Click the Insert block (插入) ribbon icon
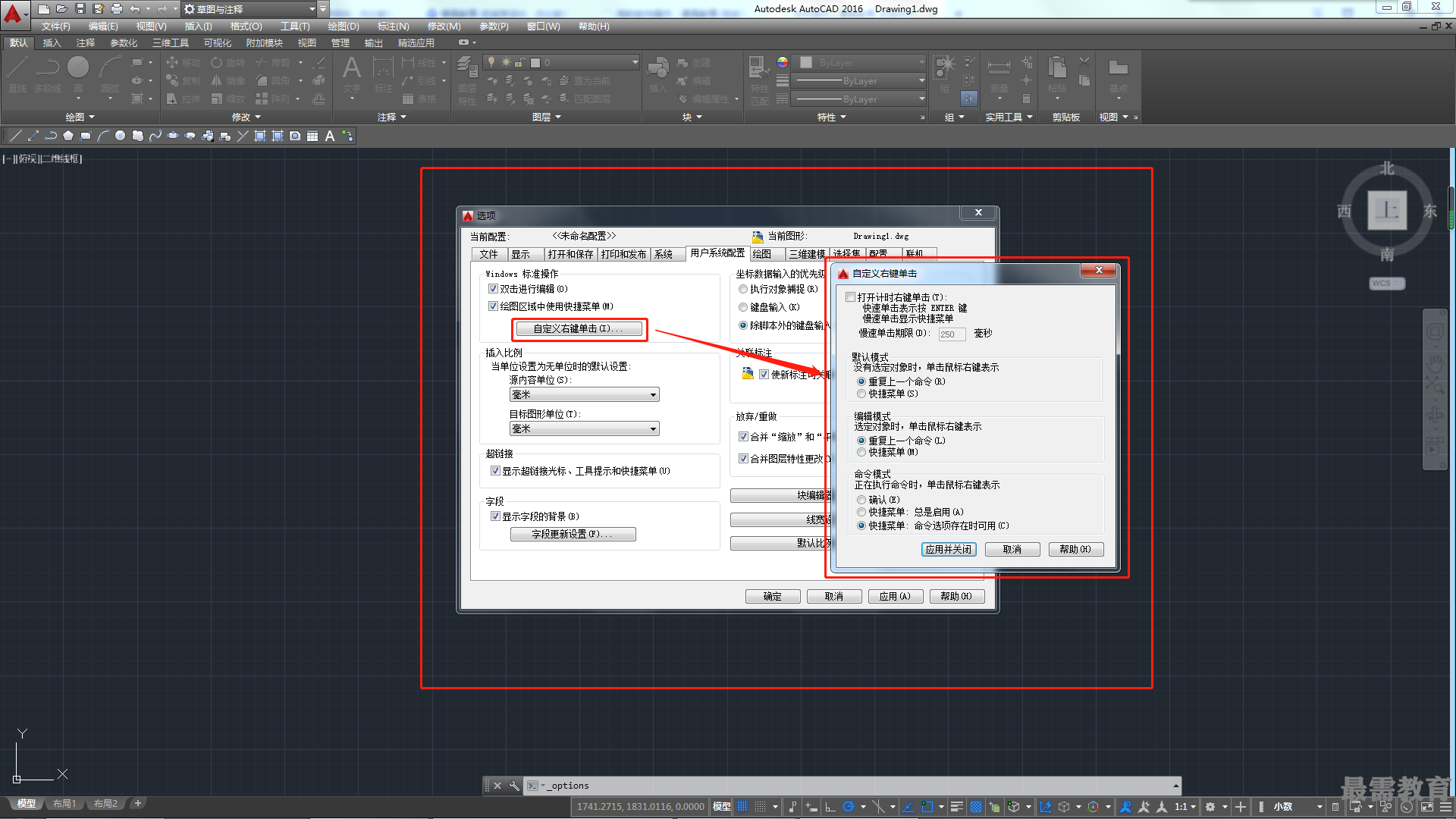This screenshot has width=1456, height=819. (657, 74)
